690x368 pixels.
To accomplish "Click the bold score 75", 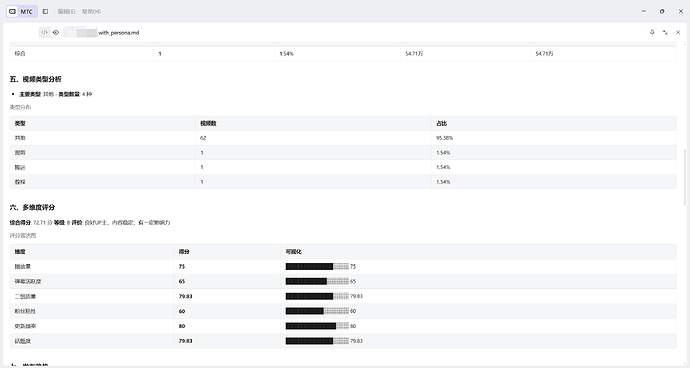I will 182,267.
